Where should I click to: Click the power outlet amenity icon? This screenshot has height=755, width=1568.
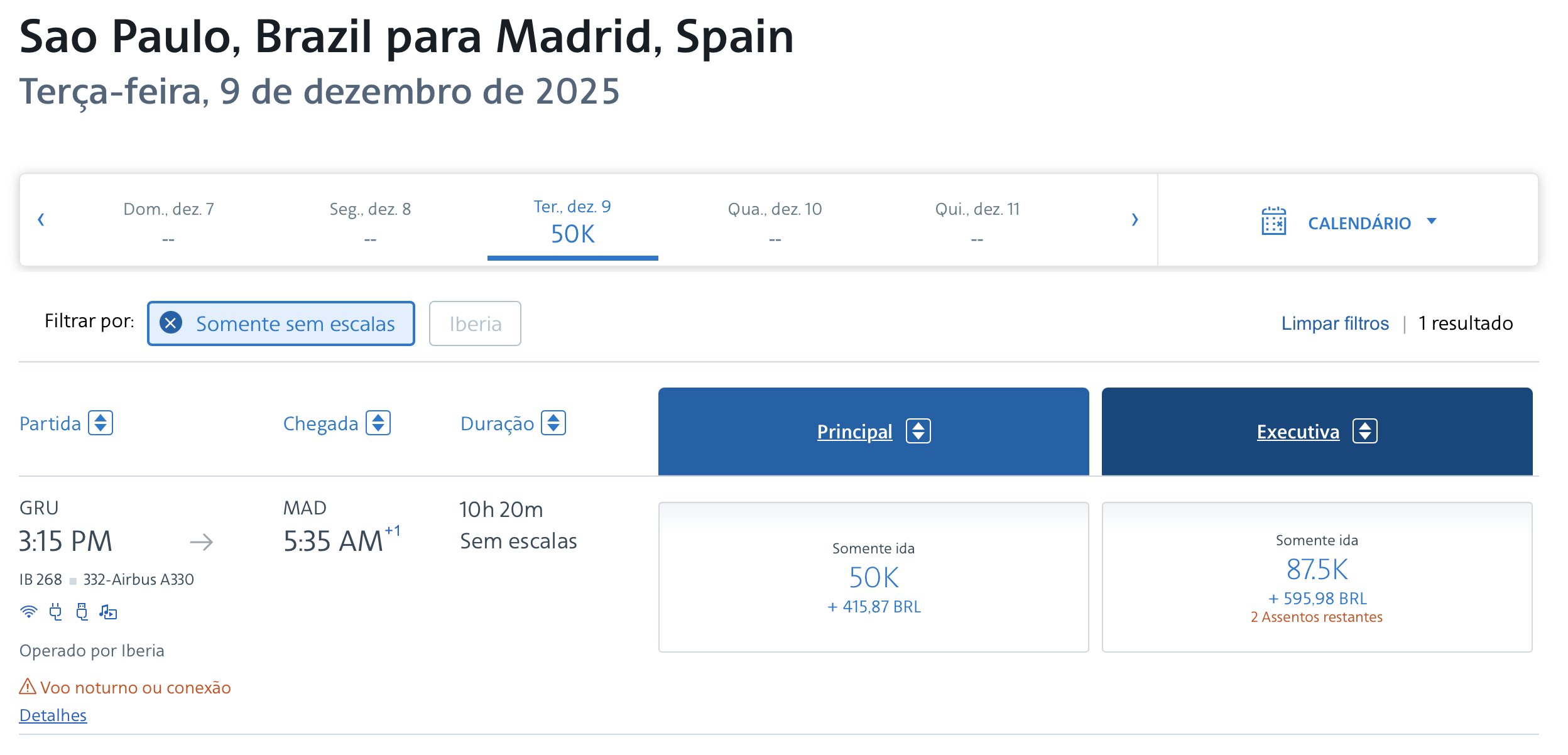(56, 612)
